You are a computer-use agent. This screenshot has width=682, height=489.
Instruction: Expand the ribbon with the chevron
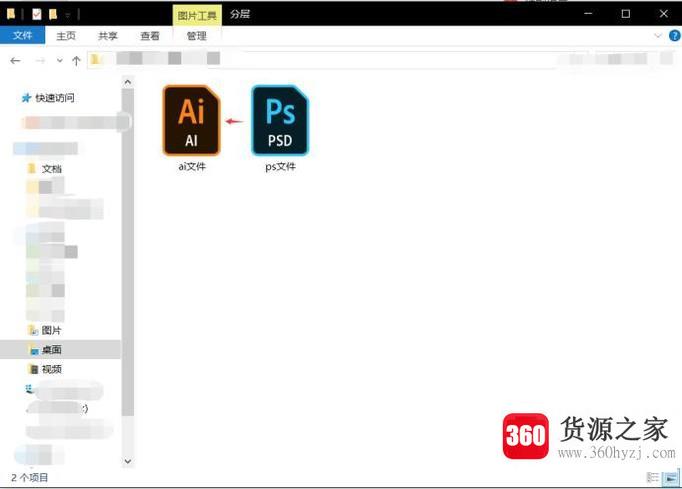point(658,36)
